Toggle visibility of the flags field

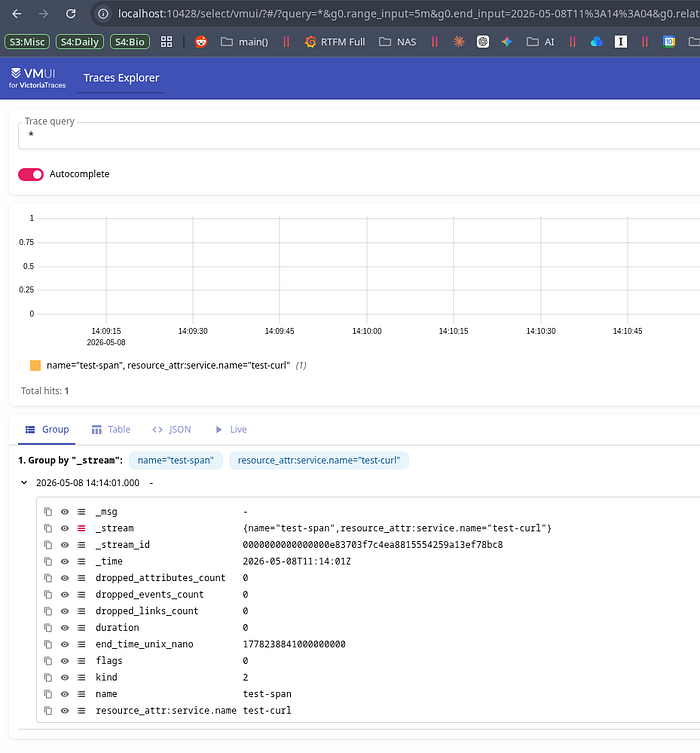65,661
